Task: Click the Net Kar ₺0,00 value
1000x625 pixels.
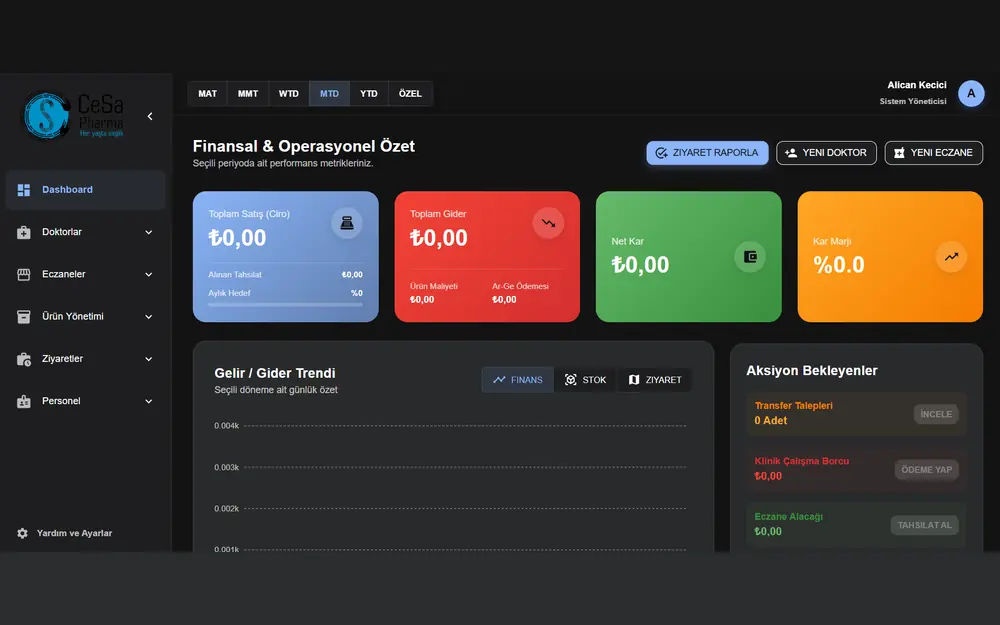Action: (640, 265)
